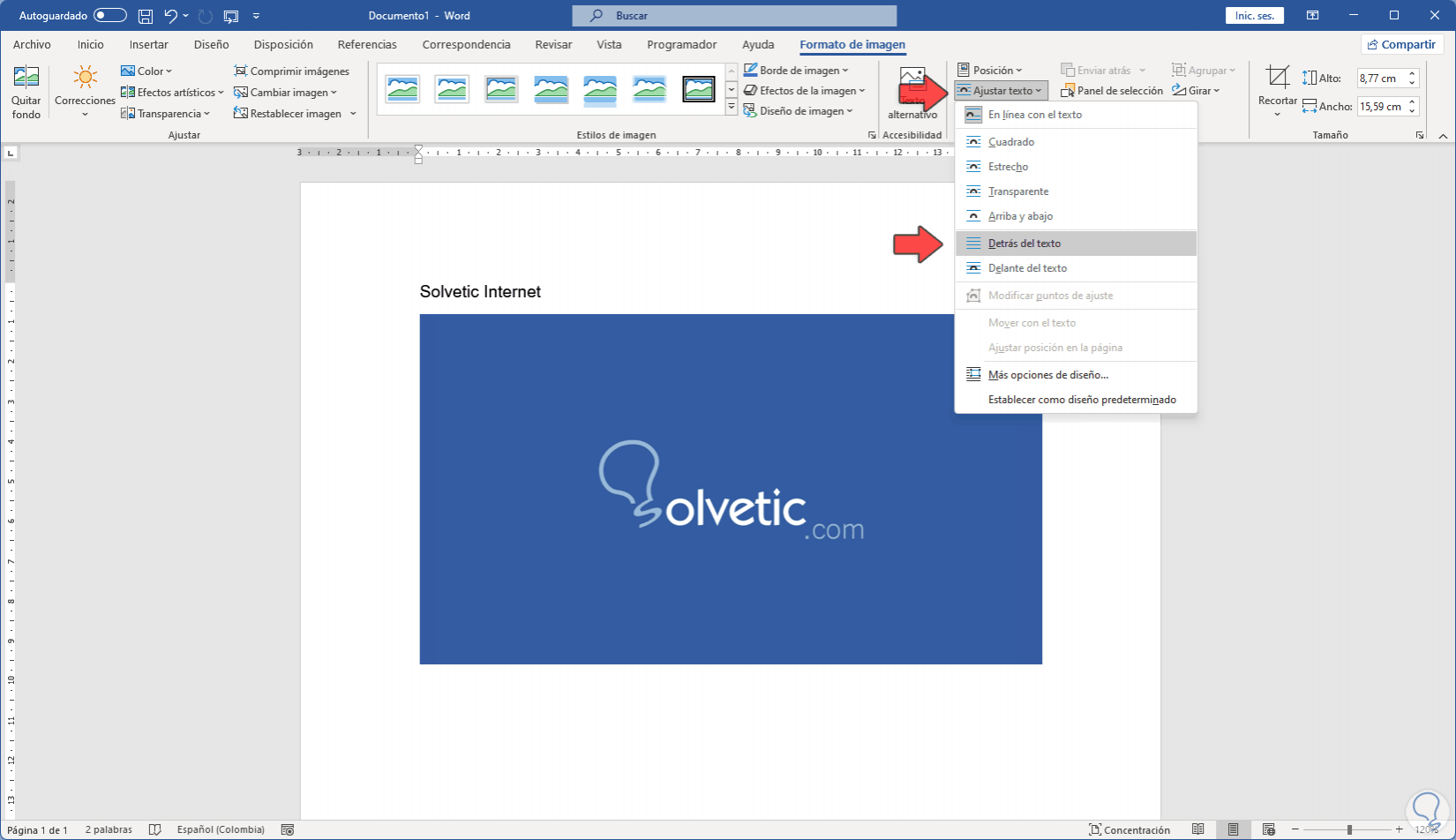Click the Concentración focus button
1456x840 pixels.
(1130, 829)
